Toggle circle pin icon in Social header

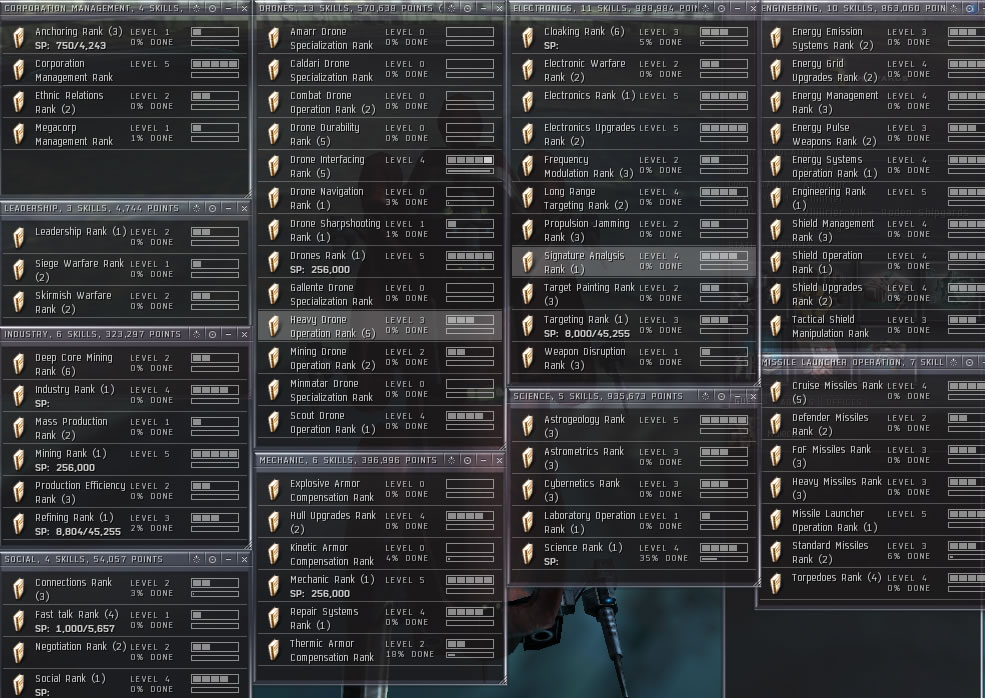coord(212,559)
